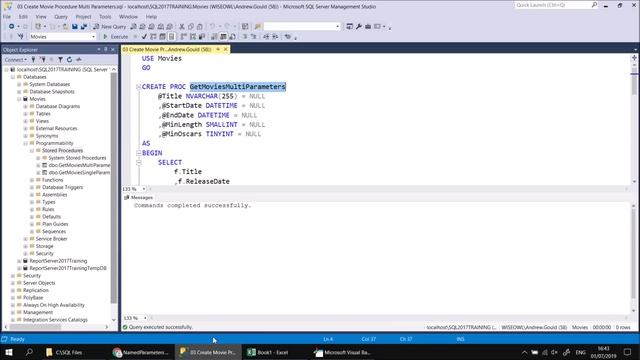640x360 pixels.
Task: Click the Execute query button
Action: (116, 37)
